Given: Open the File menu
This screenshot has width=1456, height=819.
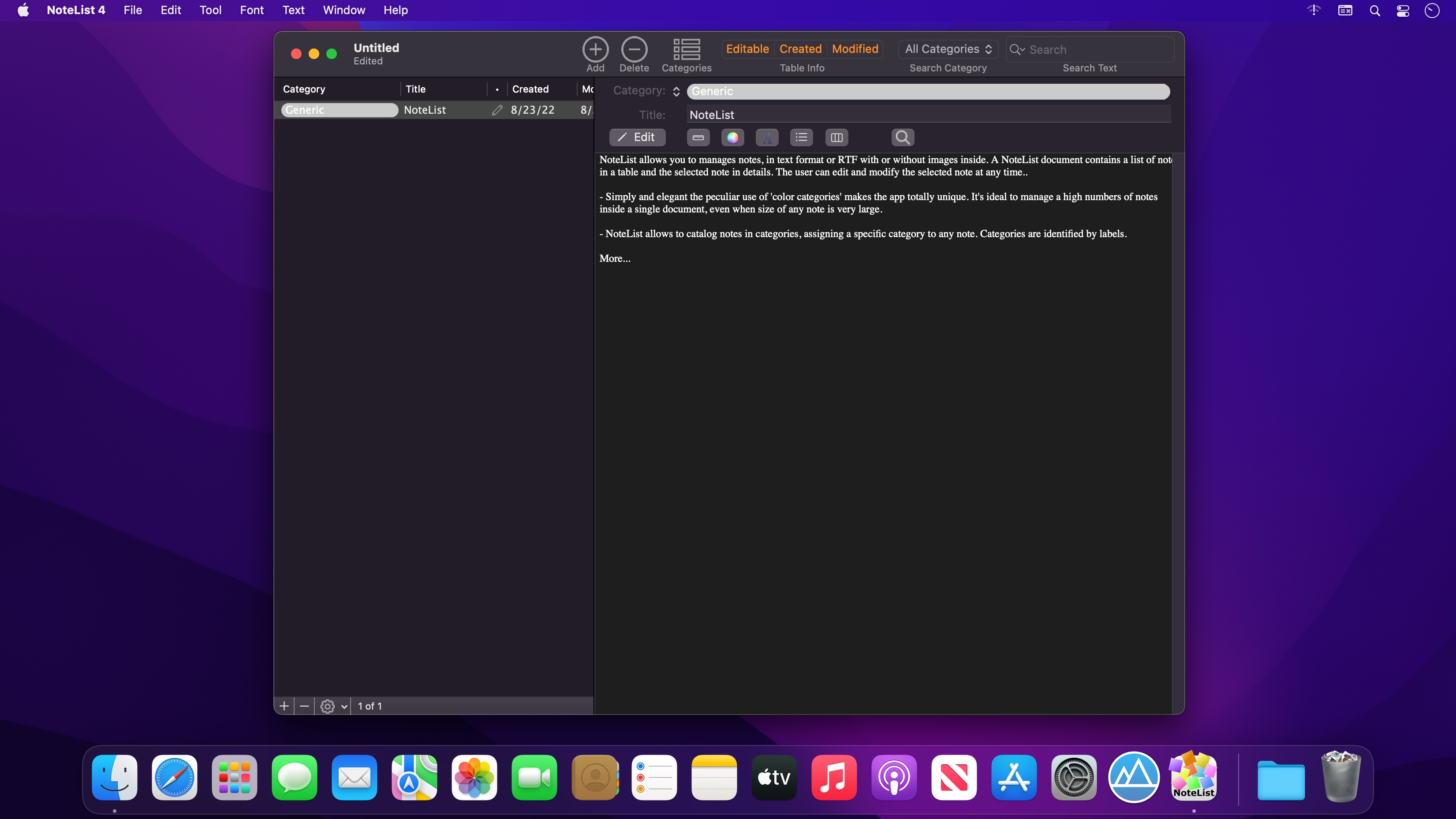Looking at the screenshot, I should tap(133, 10).
